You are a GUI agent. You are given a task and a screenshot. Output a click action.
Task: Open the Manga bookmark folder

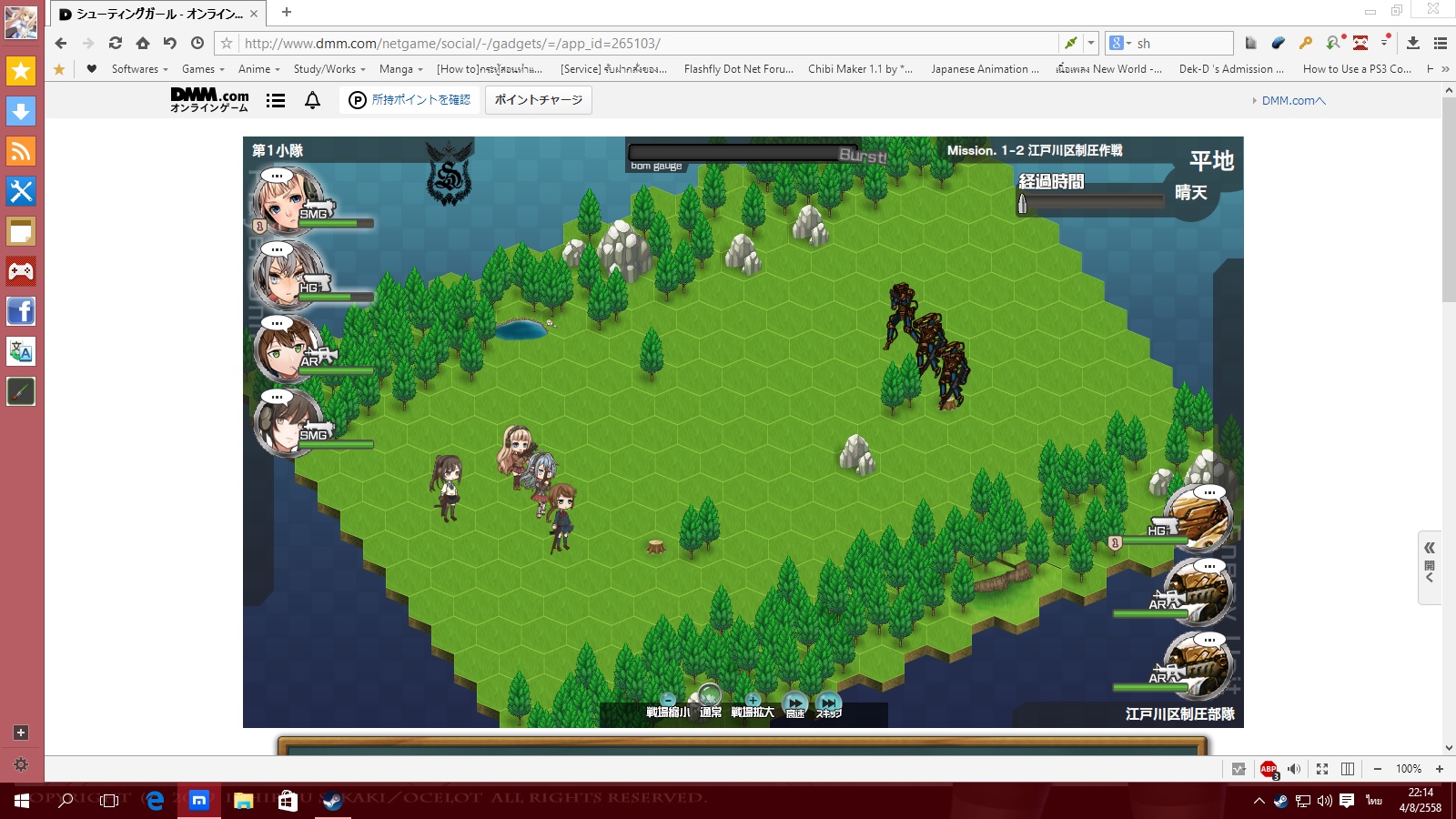point(401,69)
